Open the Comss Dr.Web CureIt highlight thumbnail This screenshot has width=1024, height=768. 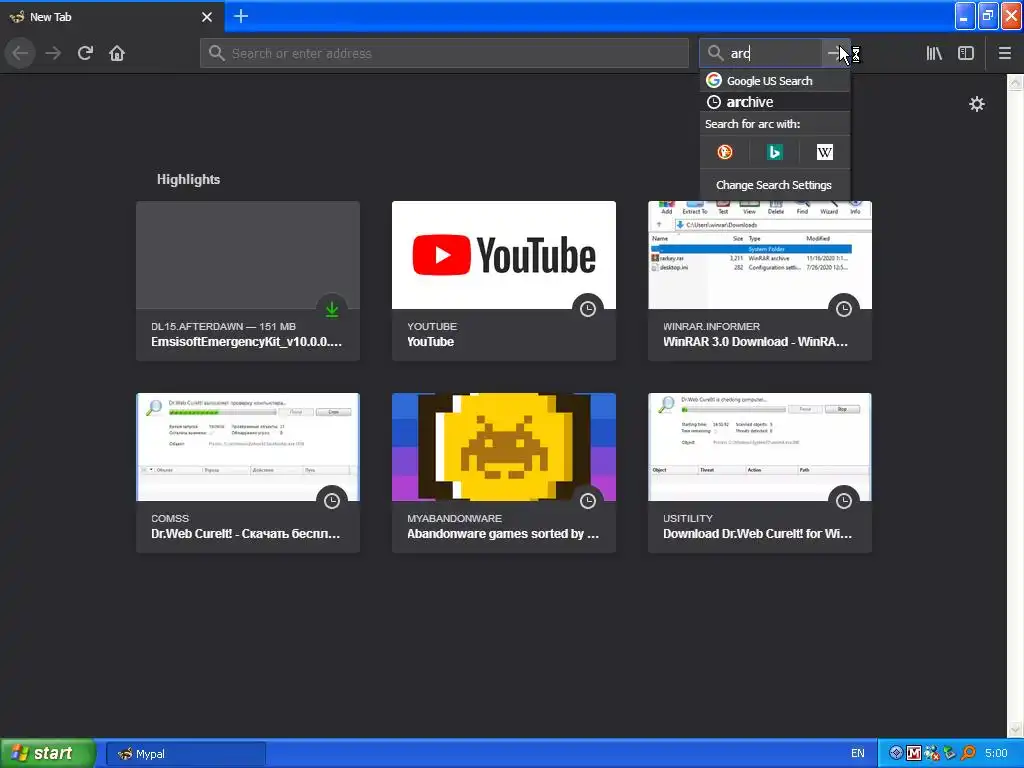(248, 447)
